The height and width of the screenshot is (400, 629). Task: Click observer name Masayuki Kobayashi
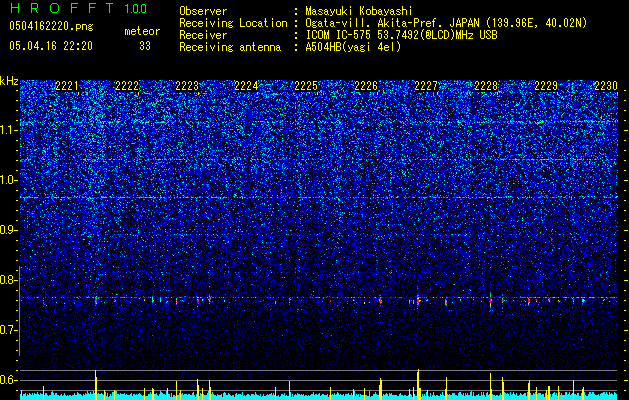pyautogui.click(x=359, y=12)
